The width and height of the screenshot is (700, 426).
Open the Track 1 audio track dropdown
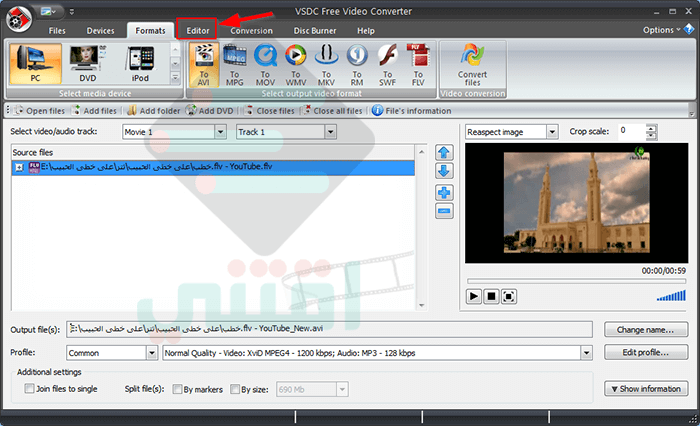(x=330, y=132)
